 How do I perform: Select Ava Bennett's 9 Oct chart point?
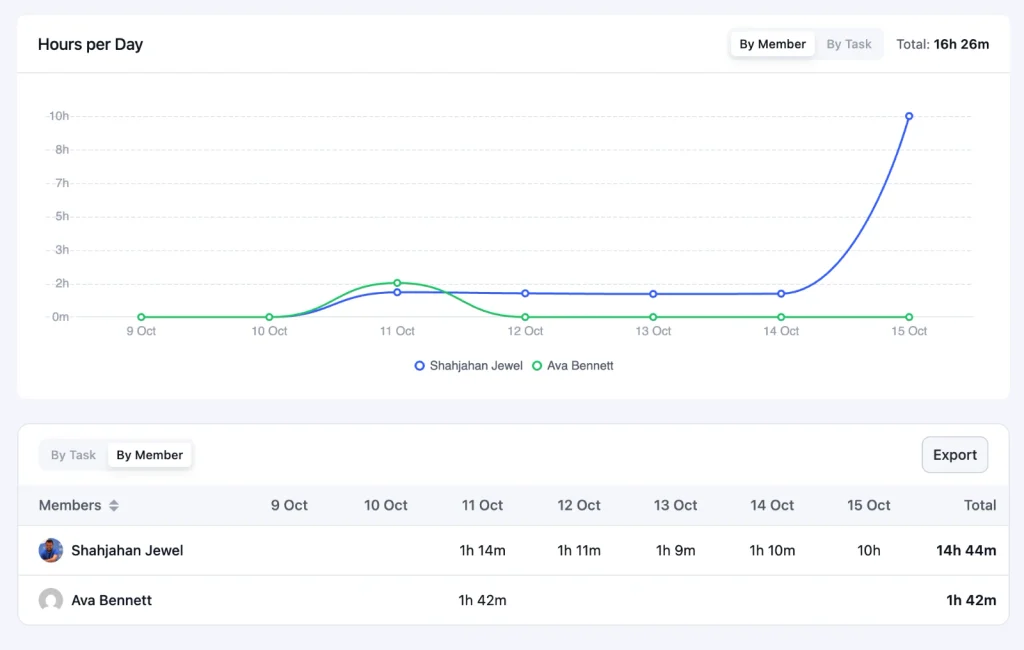pyautogui.click(x=141, y=317)
